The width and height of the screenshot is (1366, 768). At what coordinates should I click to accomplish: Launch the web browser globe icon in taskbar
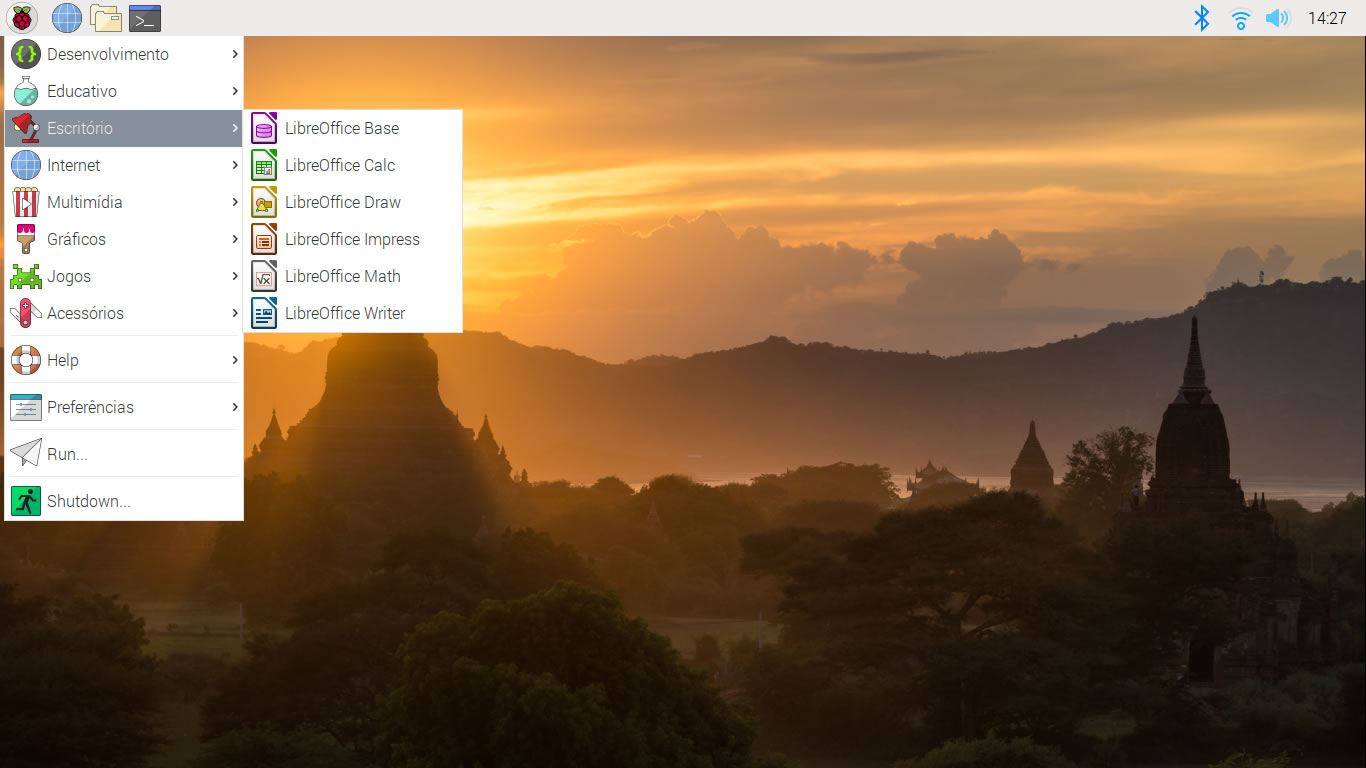pos(66,17)
